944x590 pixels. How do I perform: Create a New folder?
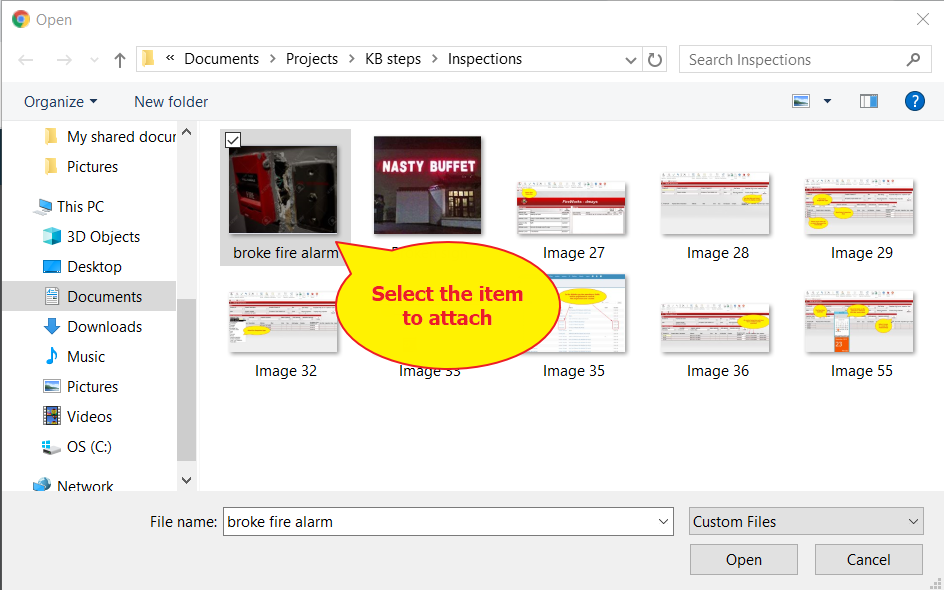coord(171,102)
